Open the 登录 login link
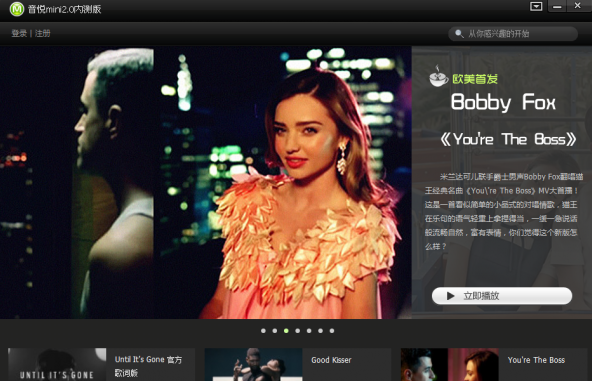This screenshot has width=592, height=381. coord(19,33)
